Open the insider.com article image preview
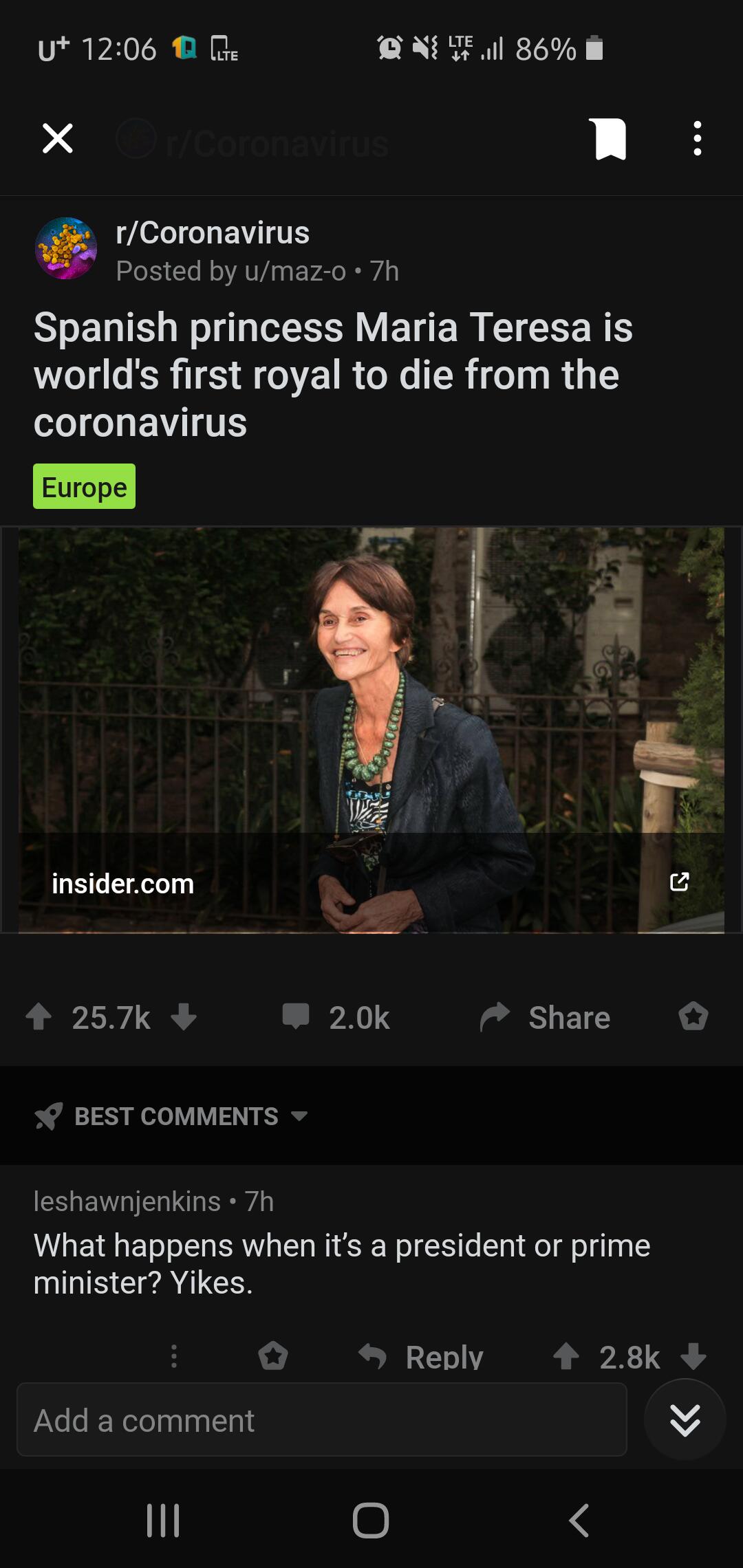743x1568 pixels. (x=371, y=730)
